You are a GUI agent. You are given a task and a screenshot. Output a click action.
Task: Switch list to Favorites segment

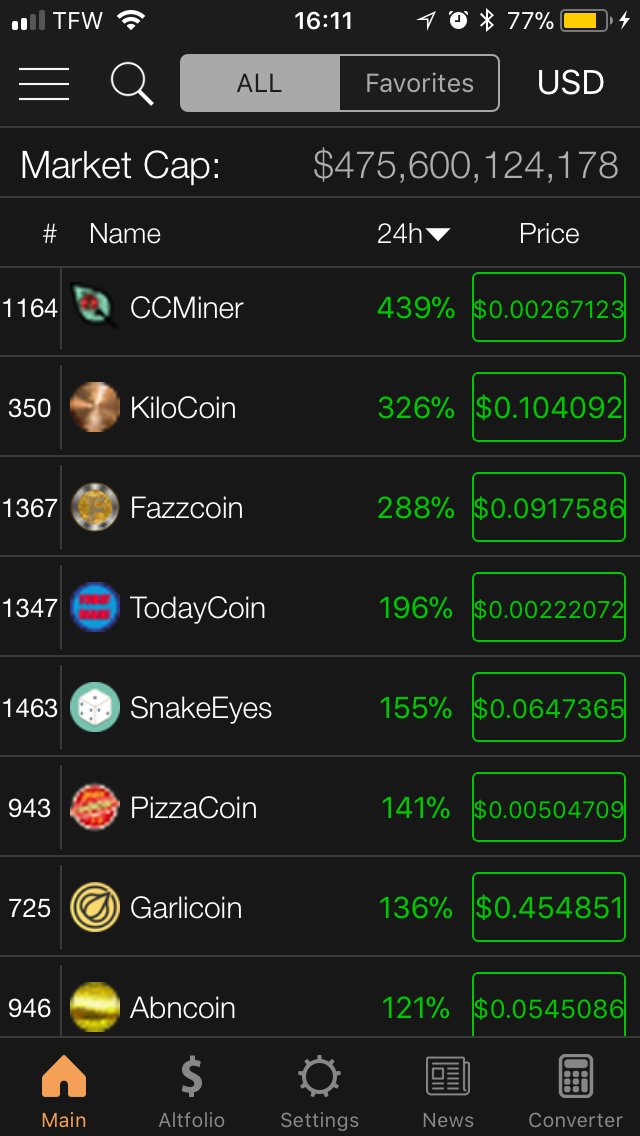(x=419, y=83)
